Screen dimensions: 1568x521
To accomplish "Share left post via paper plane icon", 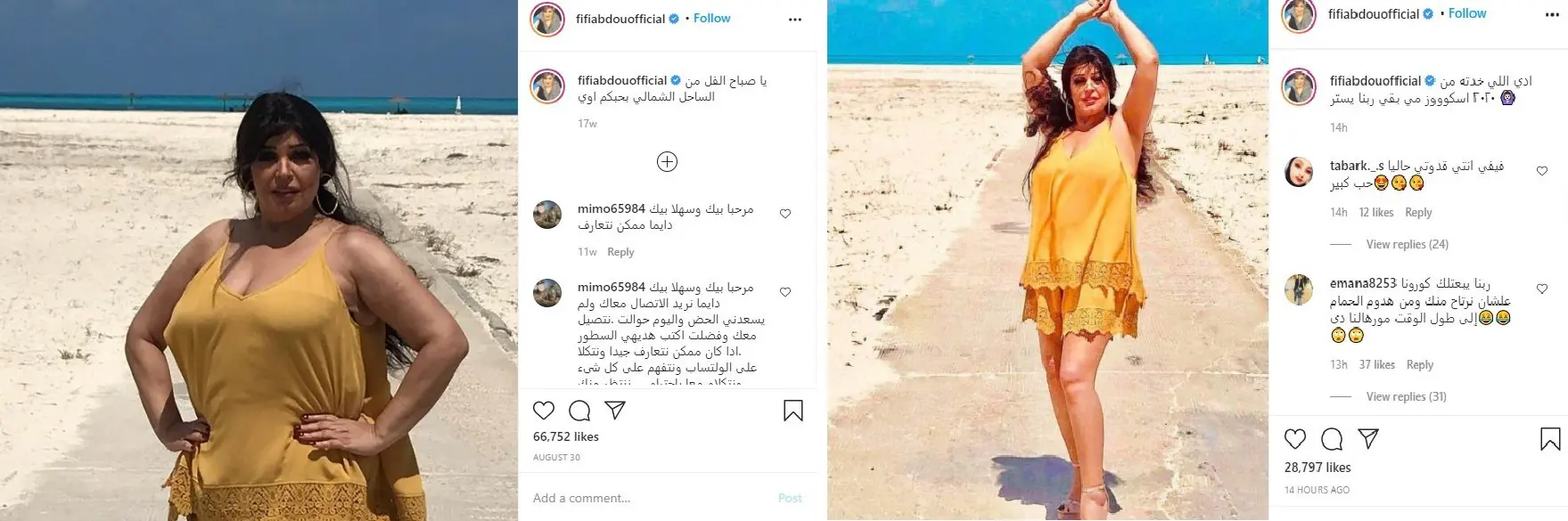I will [x=615, y=411].
